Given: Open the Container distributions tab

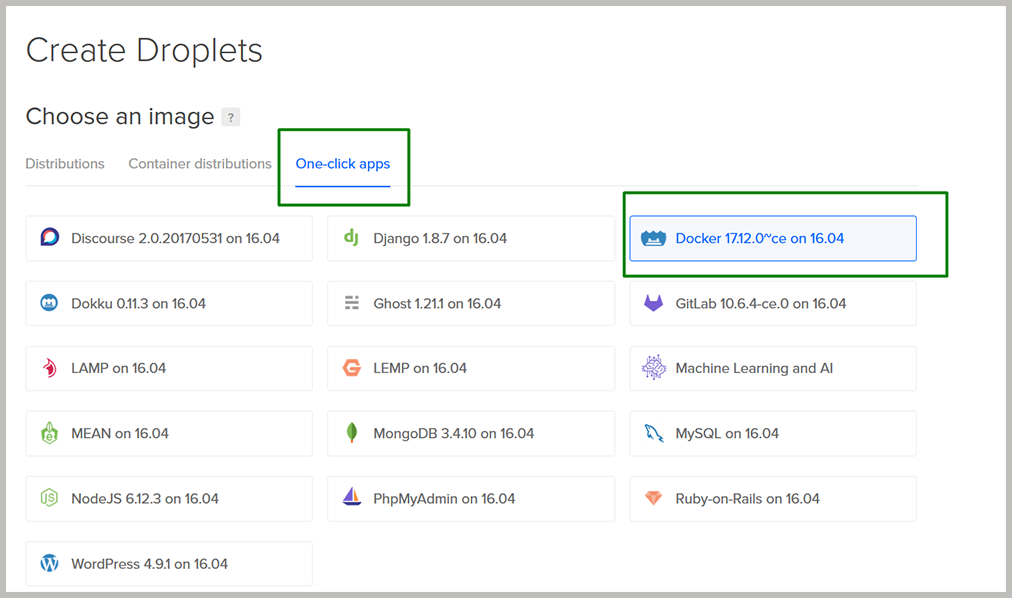Looking at the screenshot, I should (x=199, y=163).
